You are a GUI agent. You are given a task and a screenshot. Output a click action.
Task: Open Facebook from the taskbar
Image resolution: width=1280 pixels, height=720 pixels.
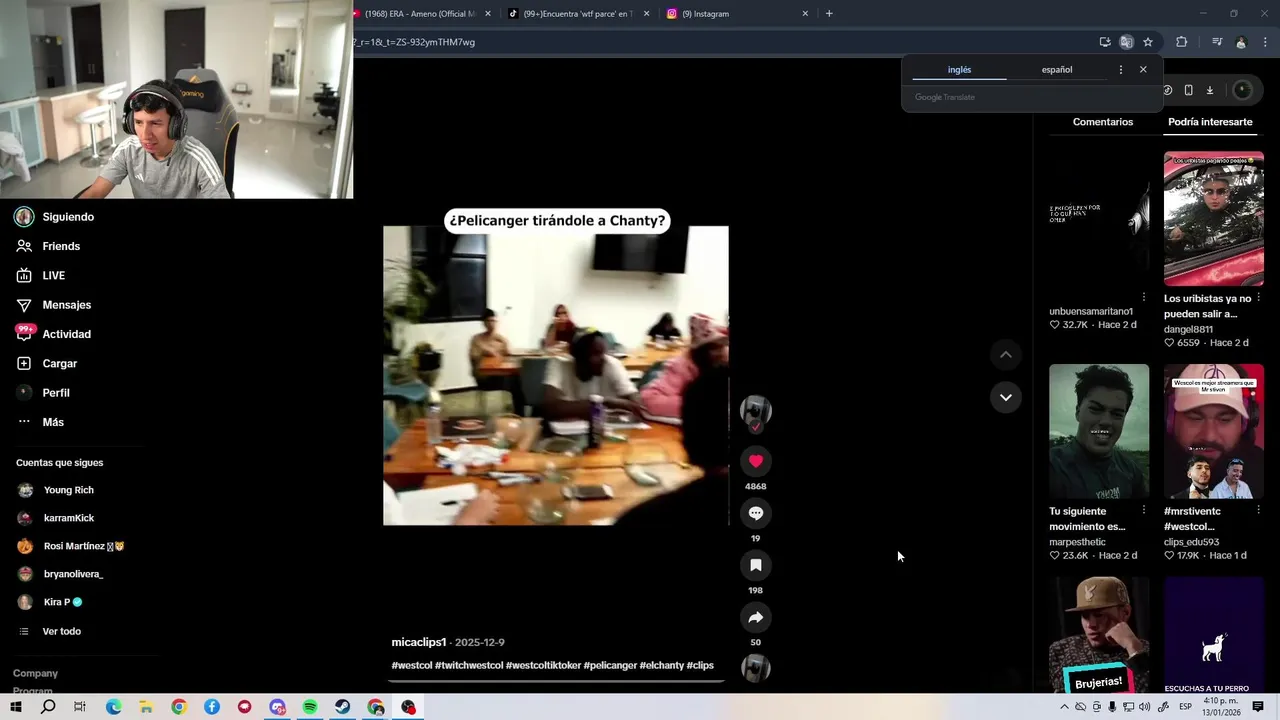click(x=212, y=707)
